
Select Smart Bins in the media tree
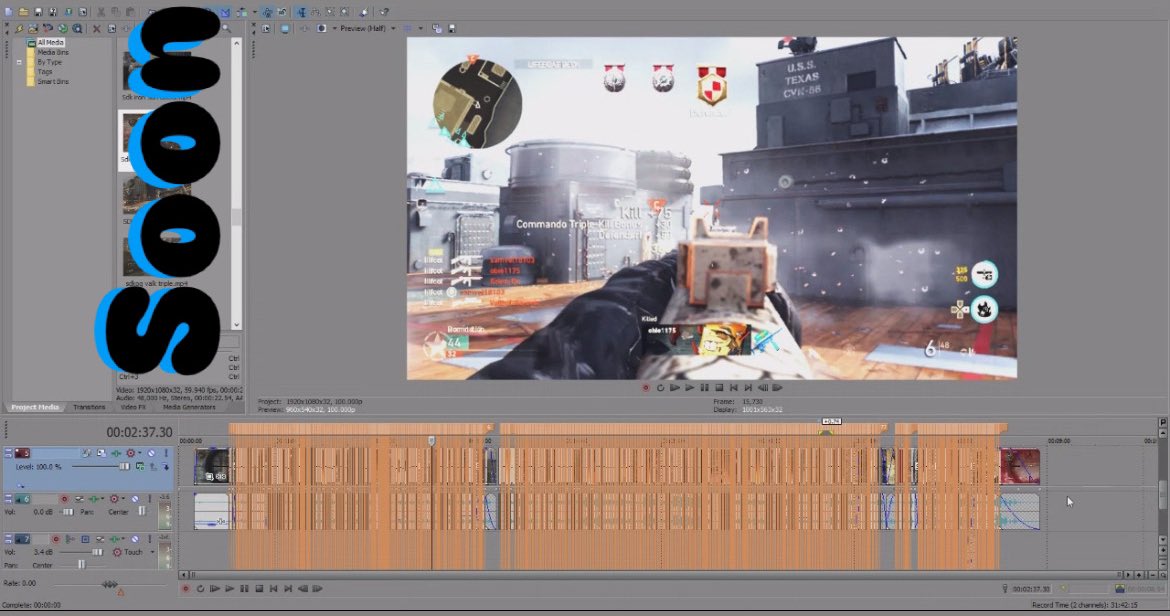point(52,81)
